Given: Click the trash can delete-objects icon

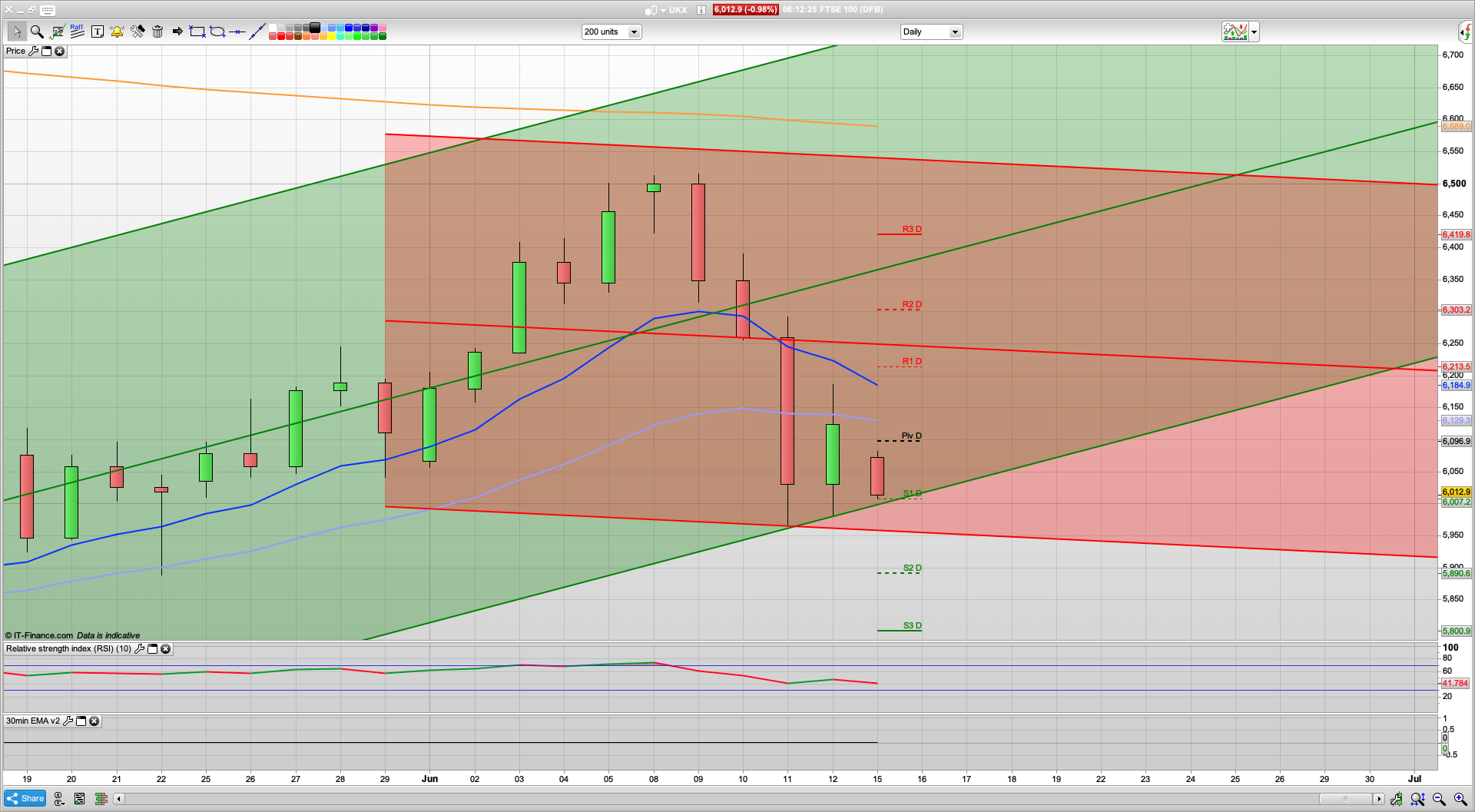Looking at the screenshot, I should click(x=157, y=31).
